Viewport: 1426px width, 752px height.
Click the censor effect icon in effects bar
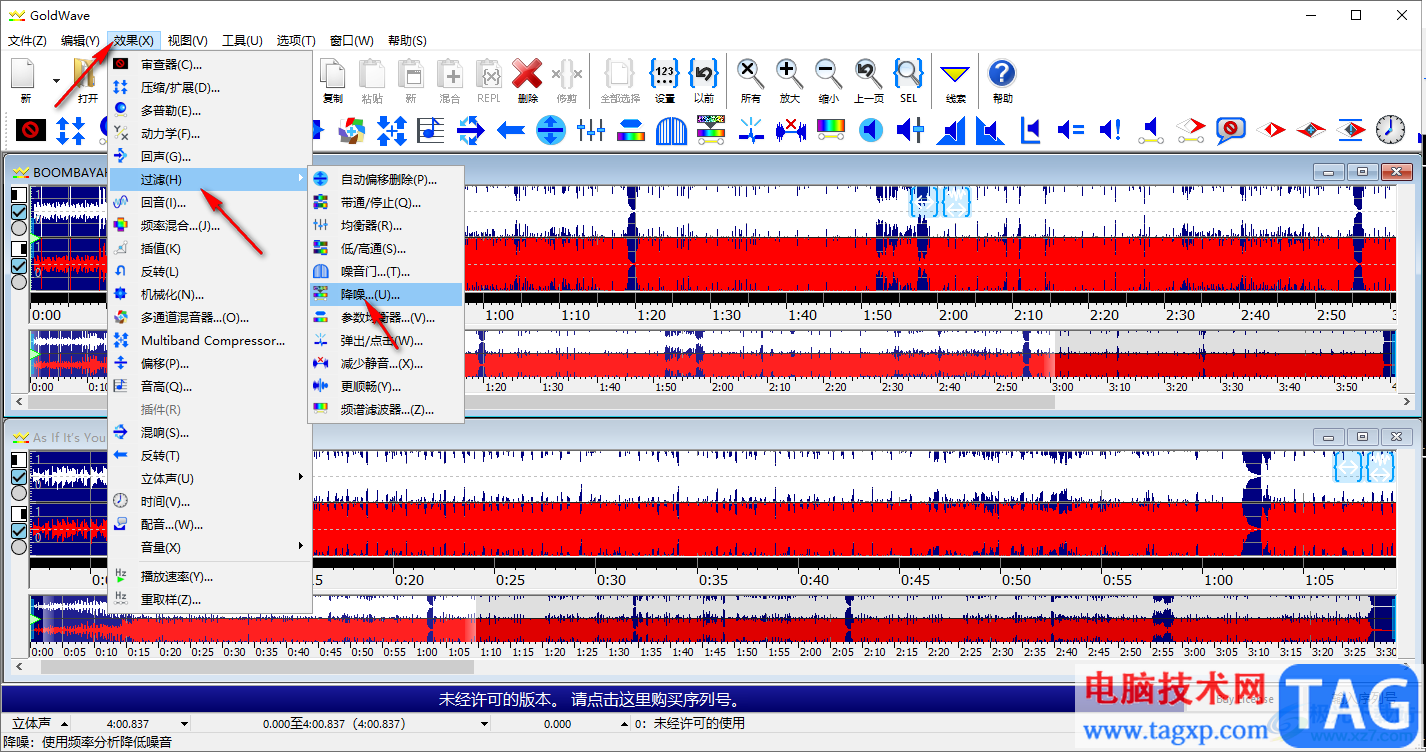tap(31, 130)
